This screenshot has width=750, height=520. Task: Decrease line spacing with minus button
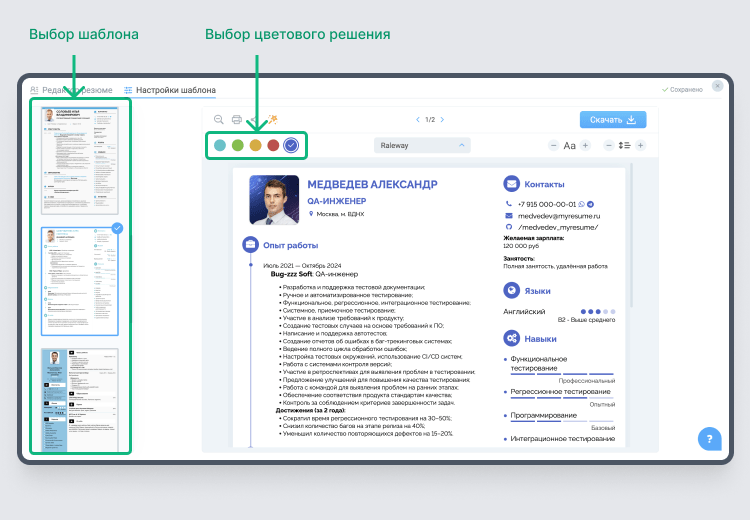point(608,145)
